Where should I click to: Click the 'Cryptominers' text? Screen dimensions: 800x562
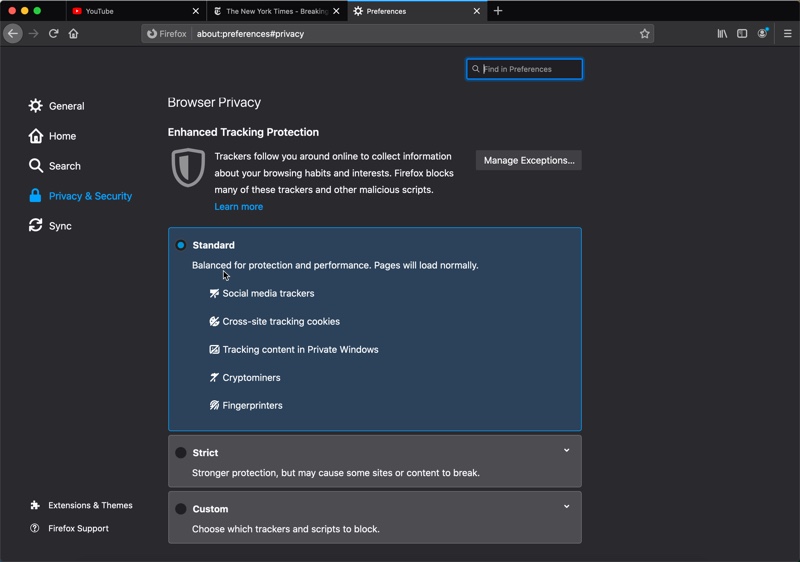252,377
